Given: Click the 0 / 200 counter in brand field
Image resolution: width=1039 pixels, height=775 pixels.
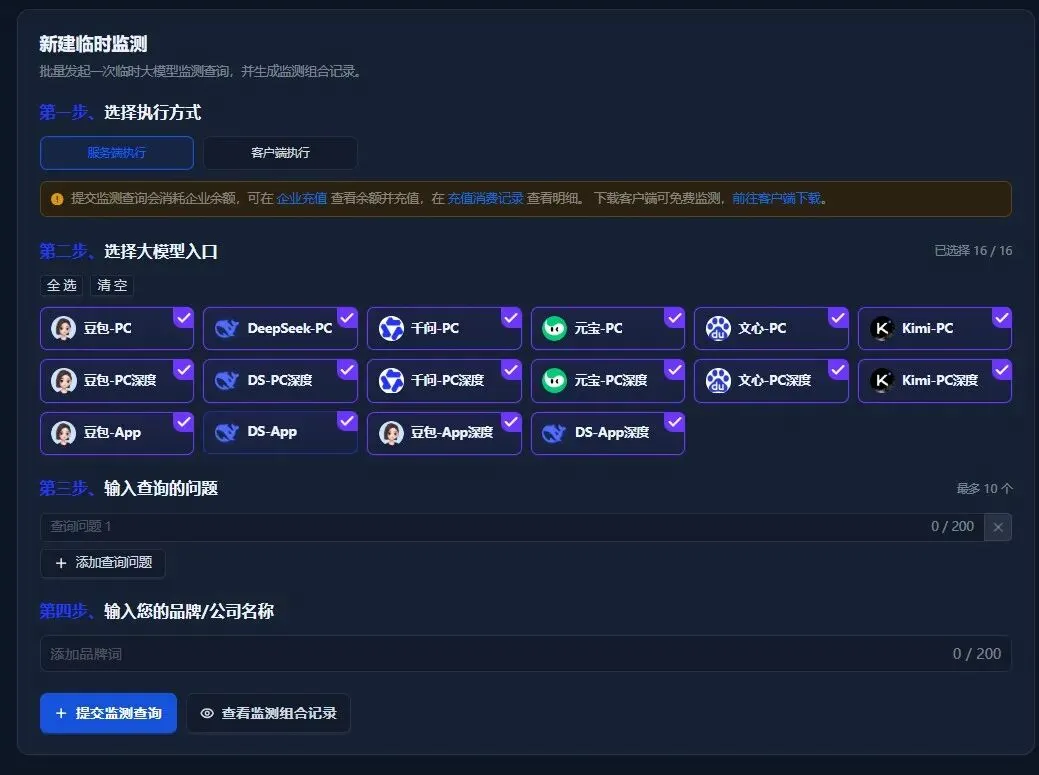Looking at the screenshot, I should point(977,654).
